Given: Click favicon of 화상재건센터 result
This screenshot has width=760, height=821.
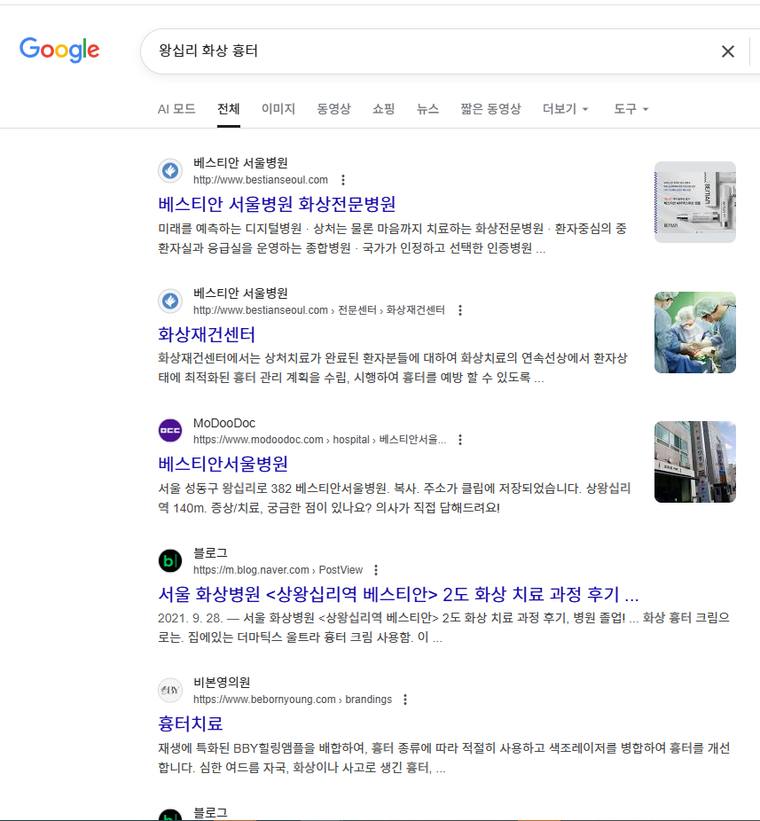Looking at the screenshot, I should click(x=170, y=301).
